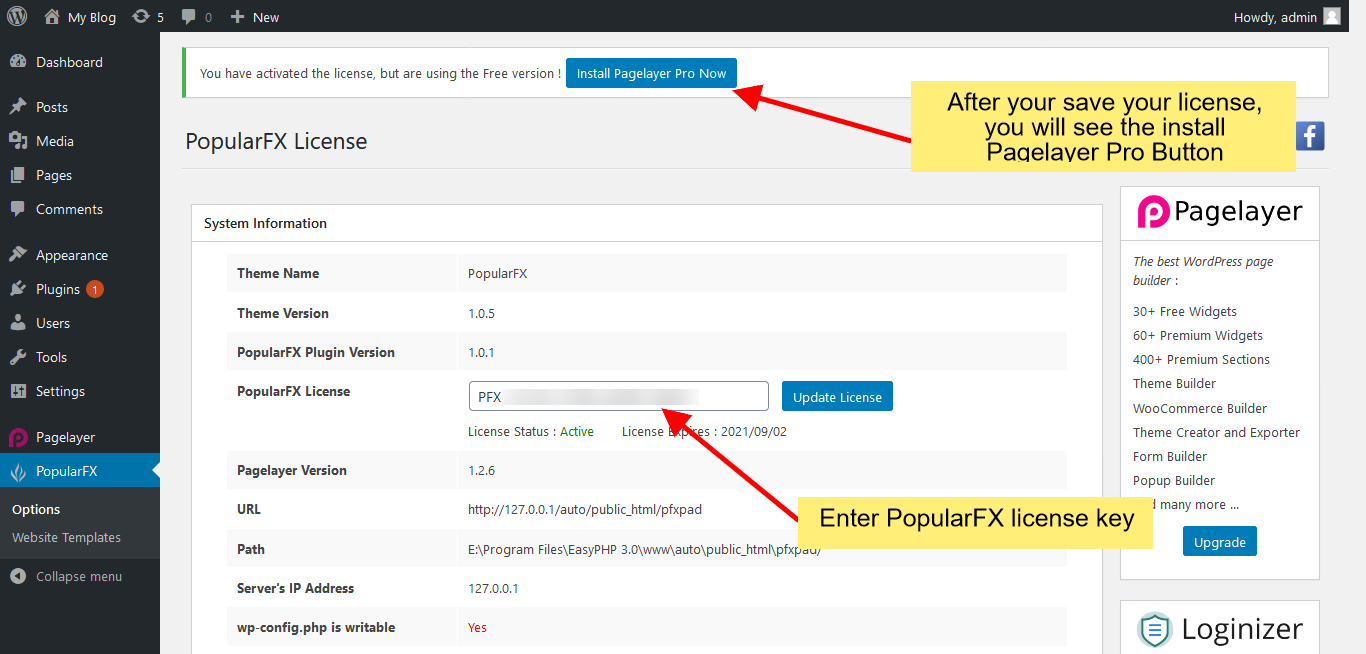The height and width of the screenshot is (654, 1366).
Task: Click the Plugins plug icon
Action: [x=18, y=289]
